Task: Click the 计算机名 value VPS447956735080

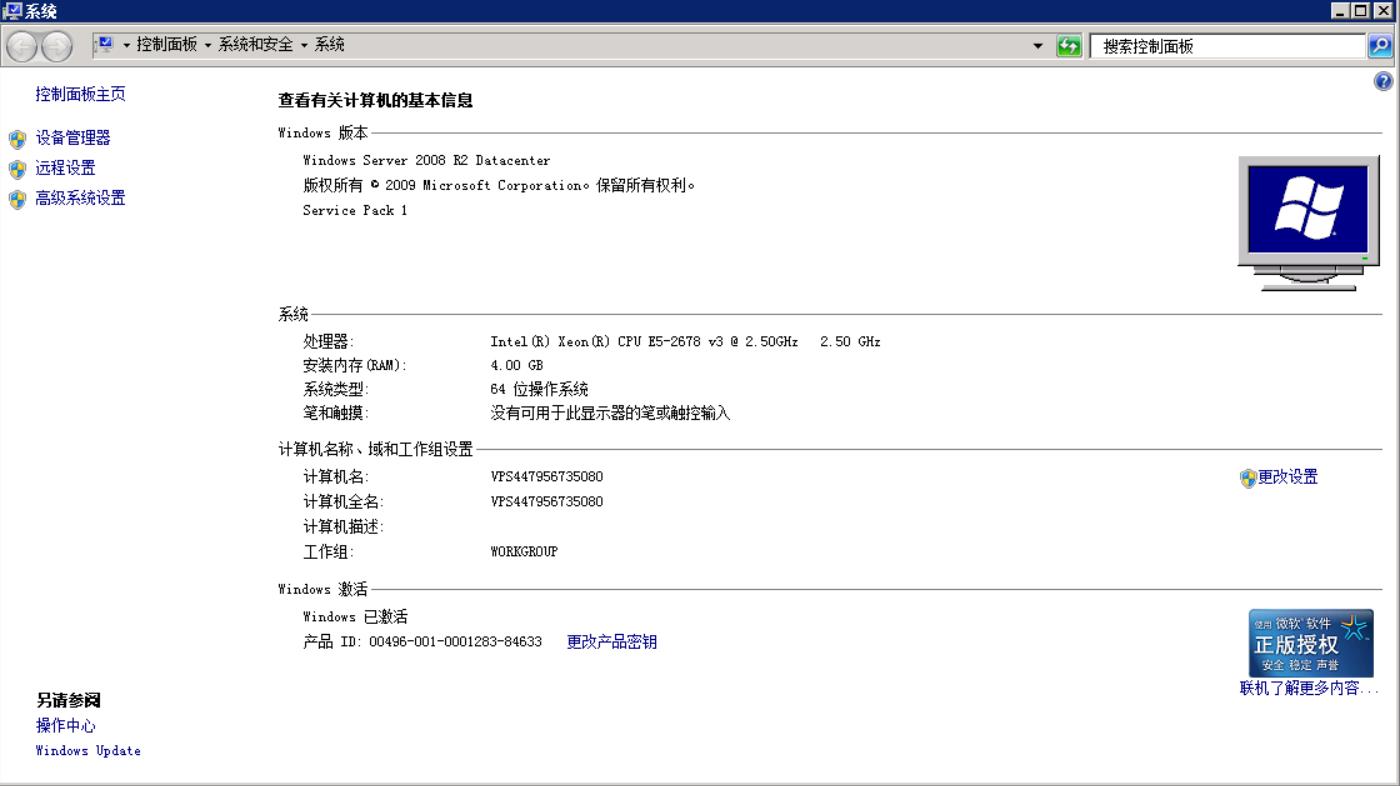Action: coord(547,476)
